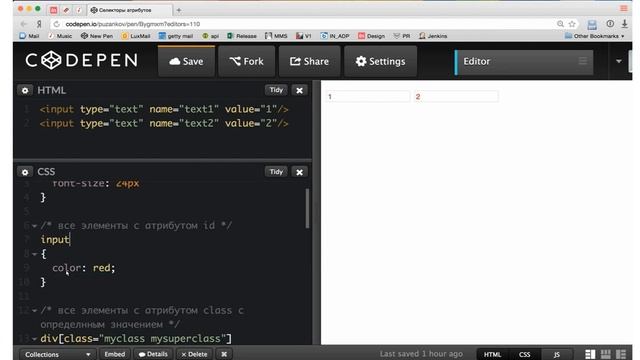Collapse the CSS comment fold at line 12
The height and width of the screenshot is (360, 640).
[35, 311]
